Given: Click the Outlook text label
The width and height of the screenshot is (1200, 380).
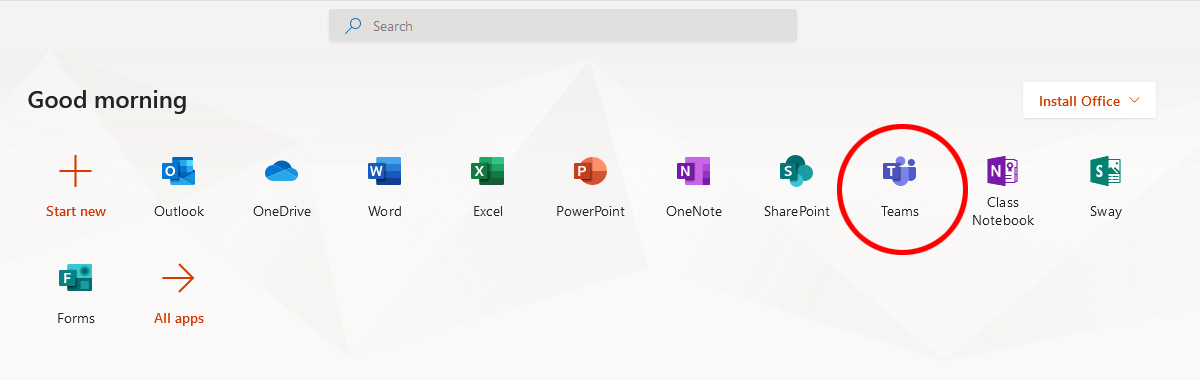Looking at the screenshot, I should [x=179, y=212].
